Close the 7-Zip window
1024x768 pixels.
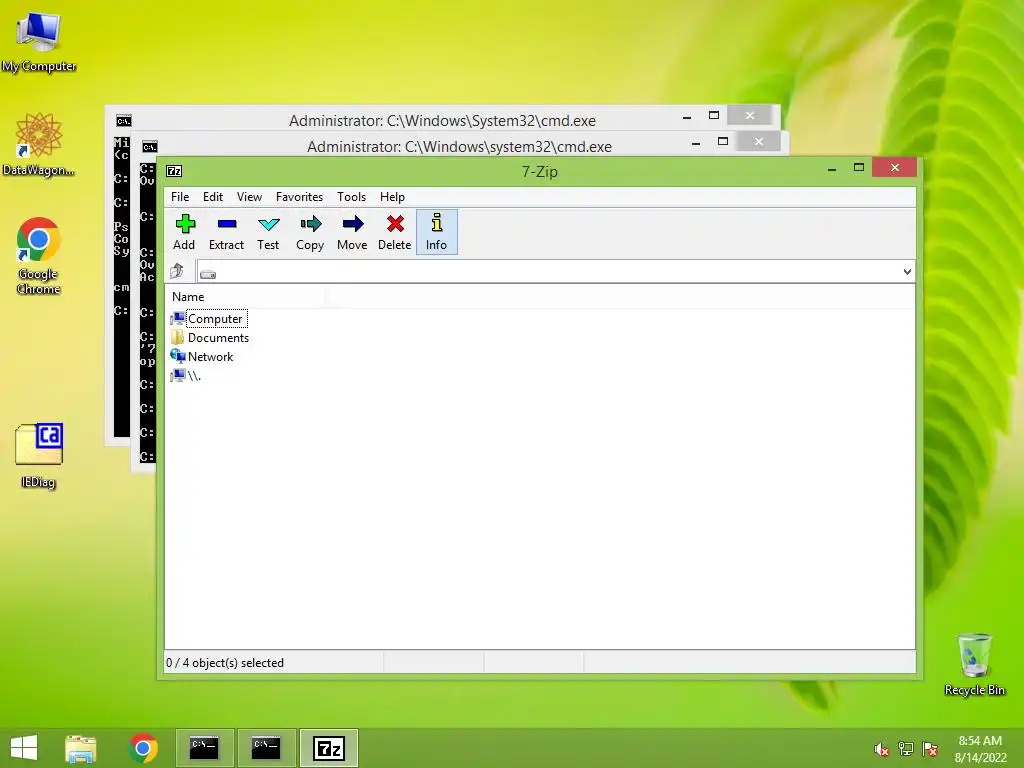point(895,168)
